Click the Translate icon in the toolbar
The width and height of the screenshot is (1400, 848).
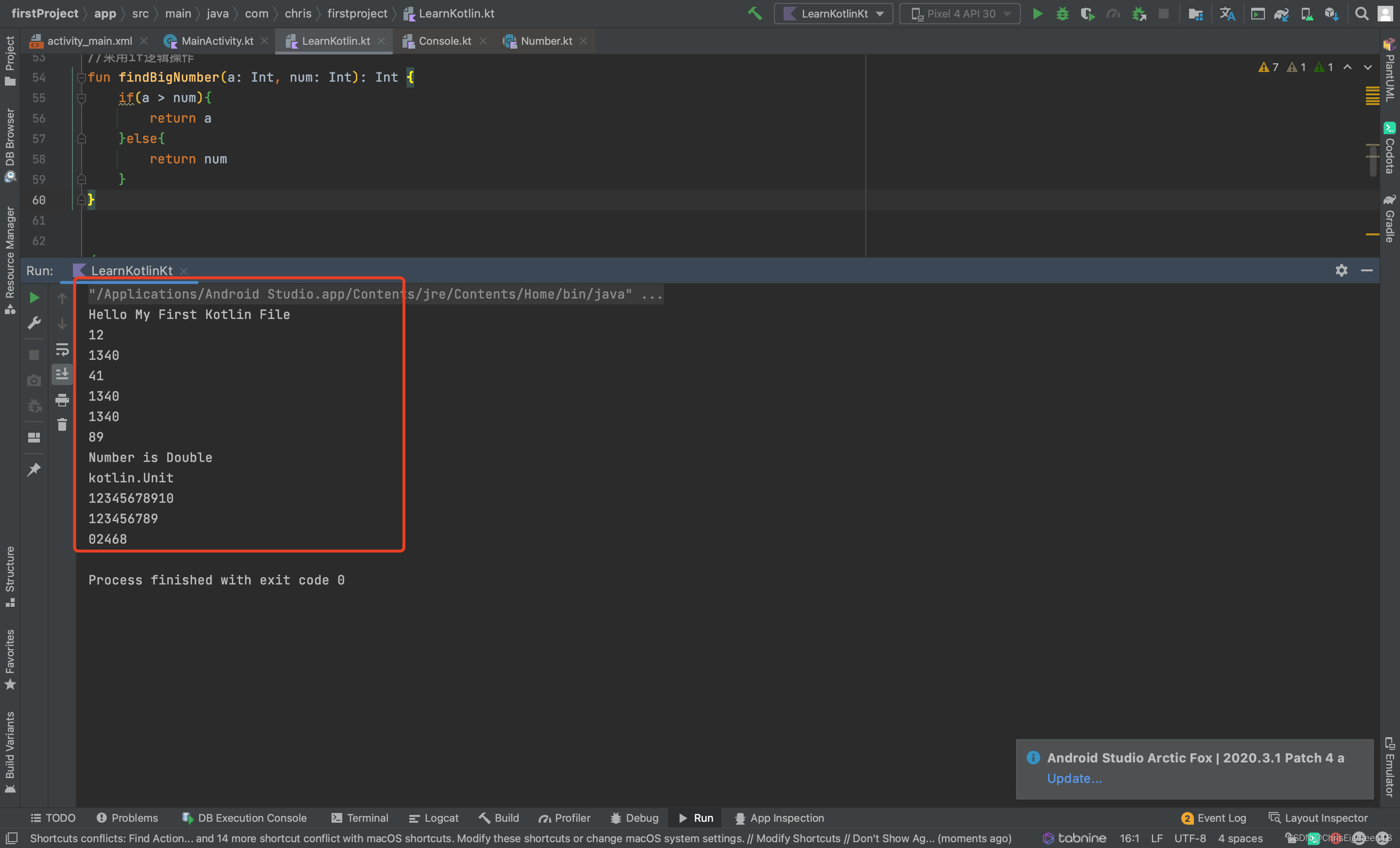(1227, 14)
